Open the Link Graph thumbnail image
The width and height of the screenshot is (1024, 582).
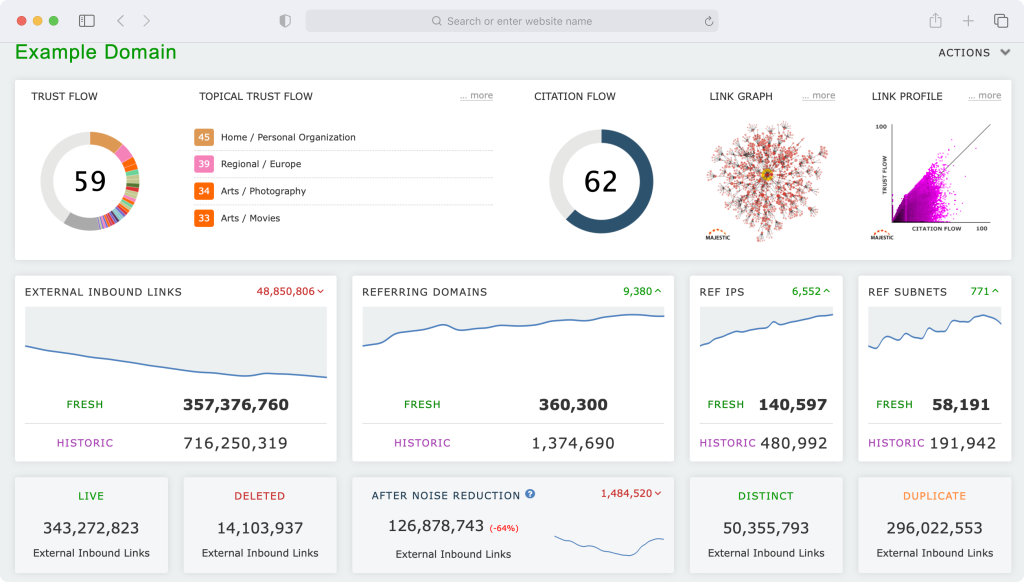click(x=767, y=180)
